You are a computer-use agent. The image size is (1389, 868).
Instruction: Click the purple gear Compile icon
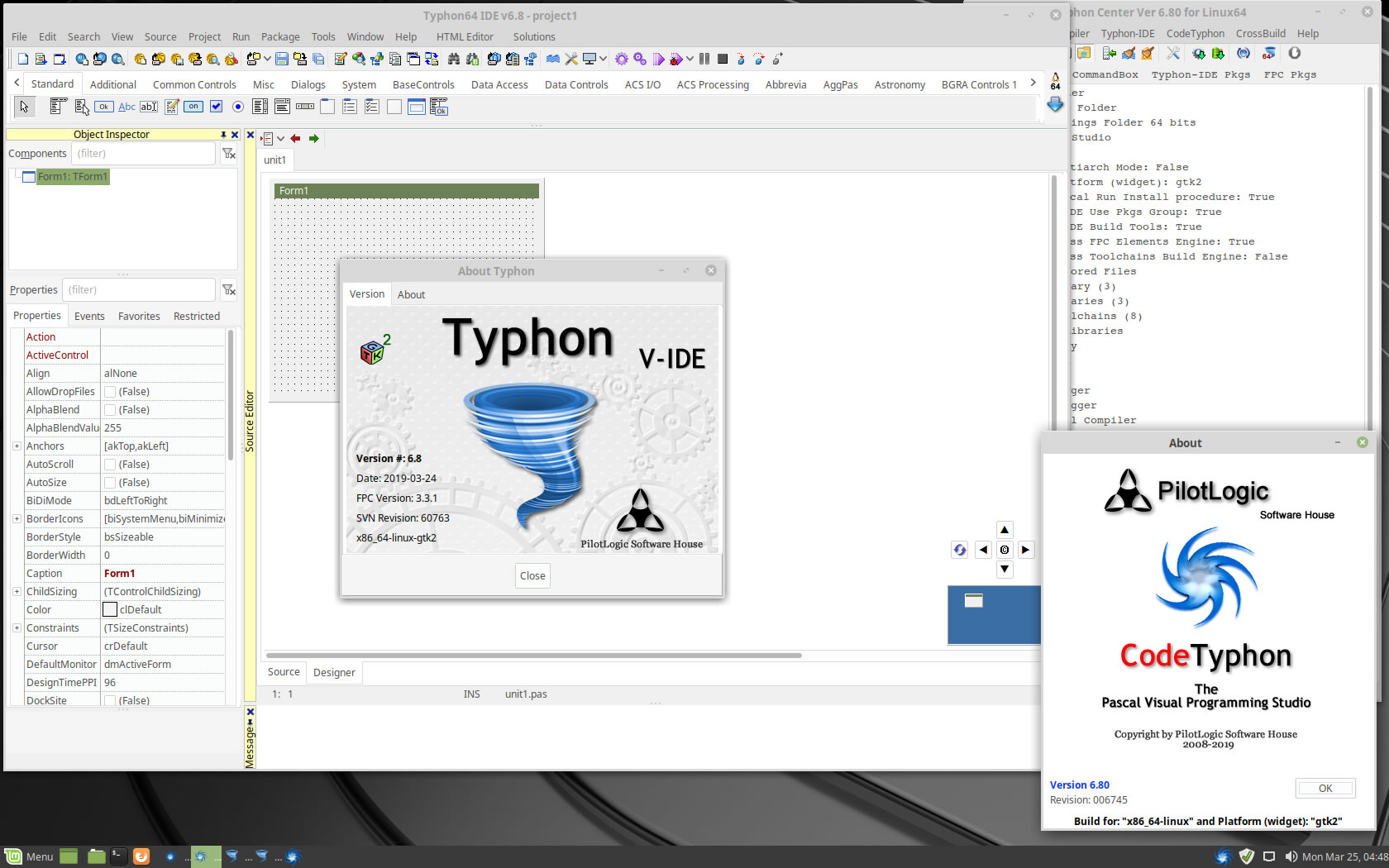[622, 59]
